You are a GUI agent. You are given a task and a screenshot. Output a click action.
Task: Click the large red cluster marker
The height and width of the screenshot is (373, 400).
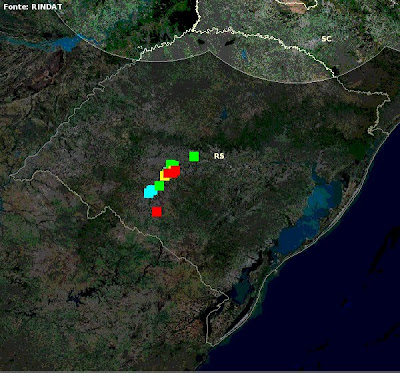pos(172,172)
